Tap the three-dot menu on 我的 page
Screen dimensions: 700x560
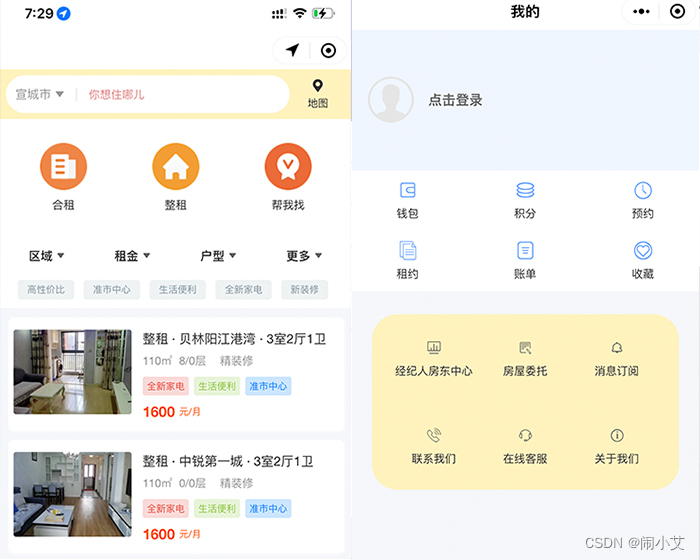click(x=641, y=12)
